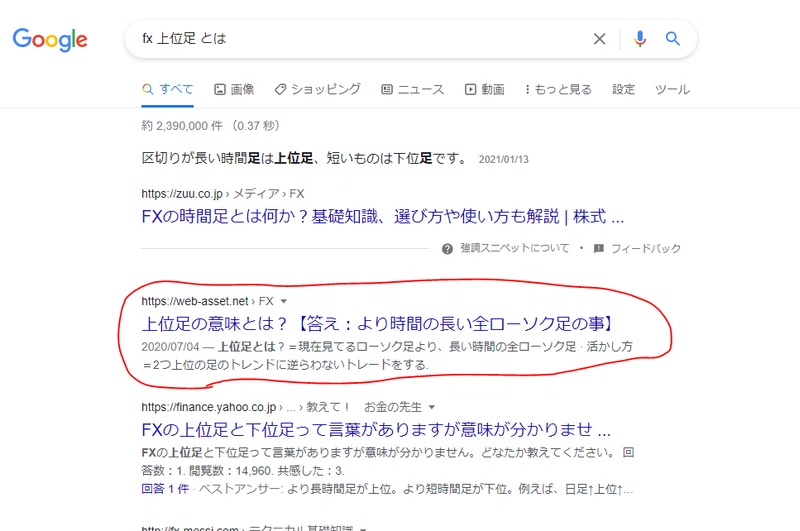The height and width of the screenshot is (531, 800).
Task: Open the 動画 tab
Action: tap(485, 89)
